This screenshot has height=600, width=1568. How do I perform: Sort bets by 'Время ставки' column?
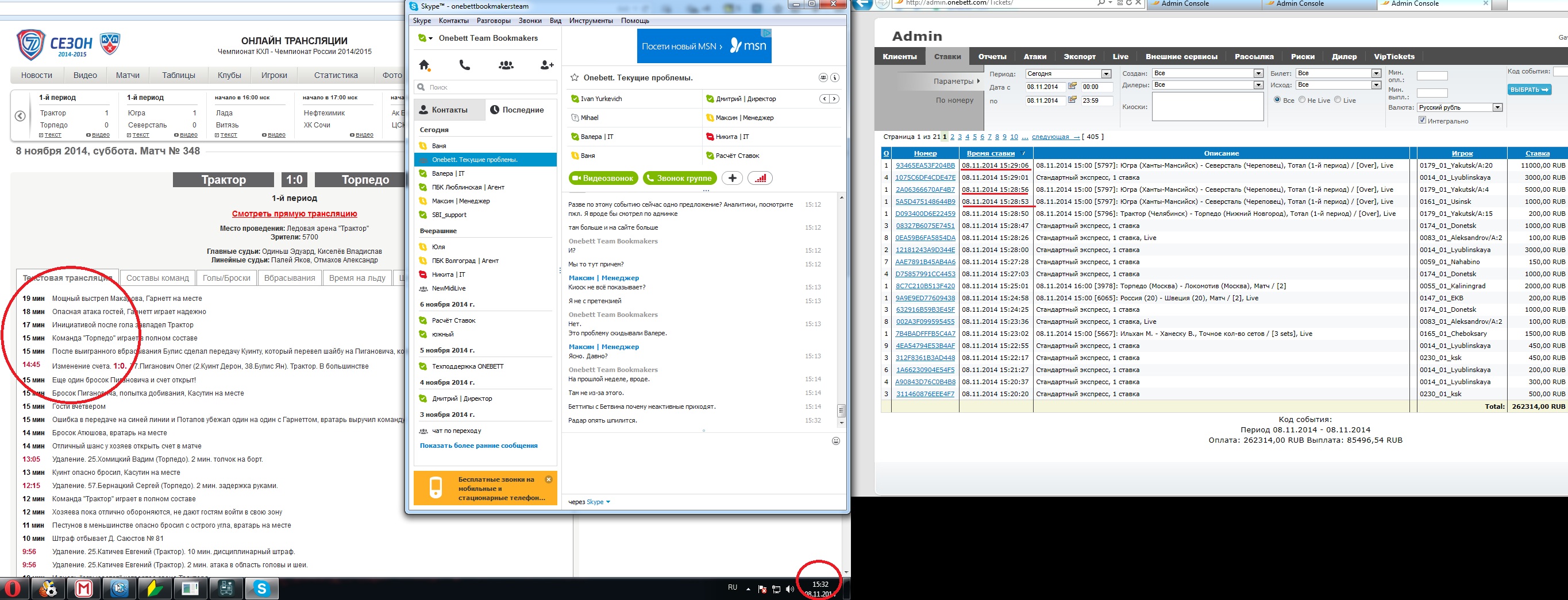point(991,153)
